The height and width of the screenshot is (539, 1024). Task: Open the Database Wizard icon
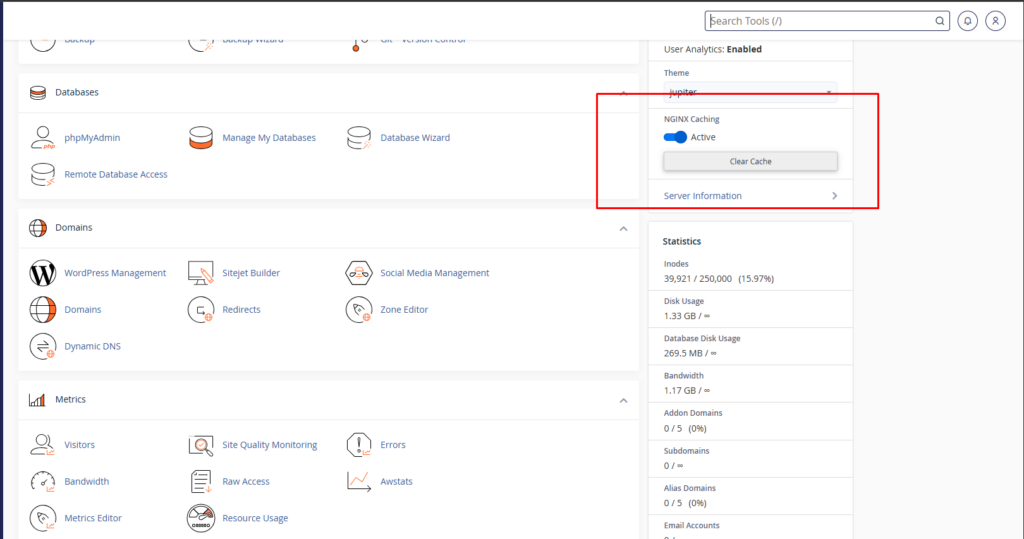pyautogui.click(x=359, y=138)
